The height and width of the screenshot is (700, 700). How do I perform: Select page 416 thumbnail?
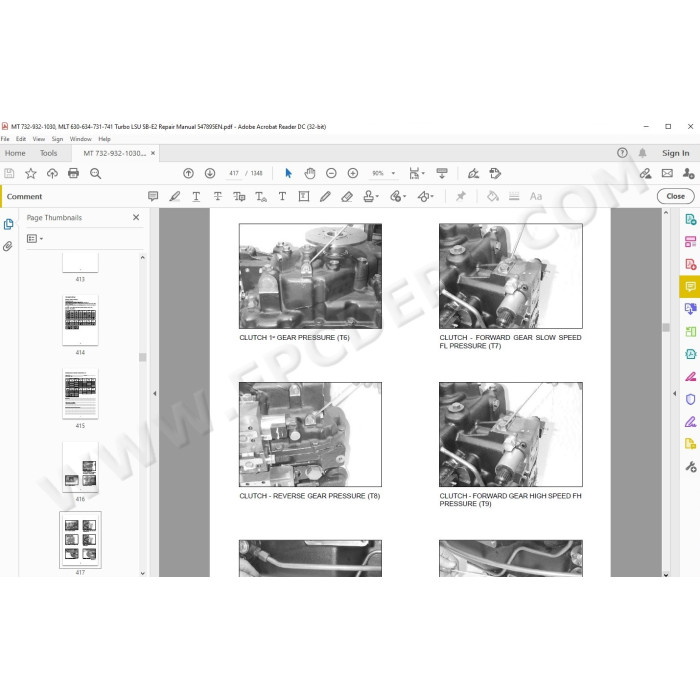tap(80, 467)
